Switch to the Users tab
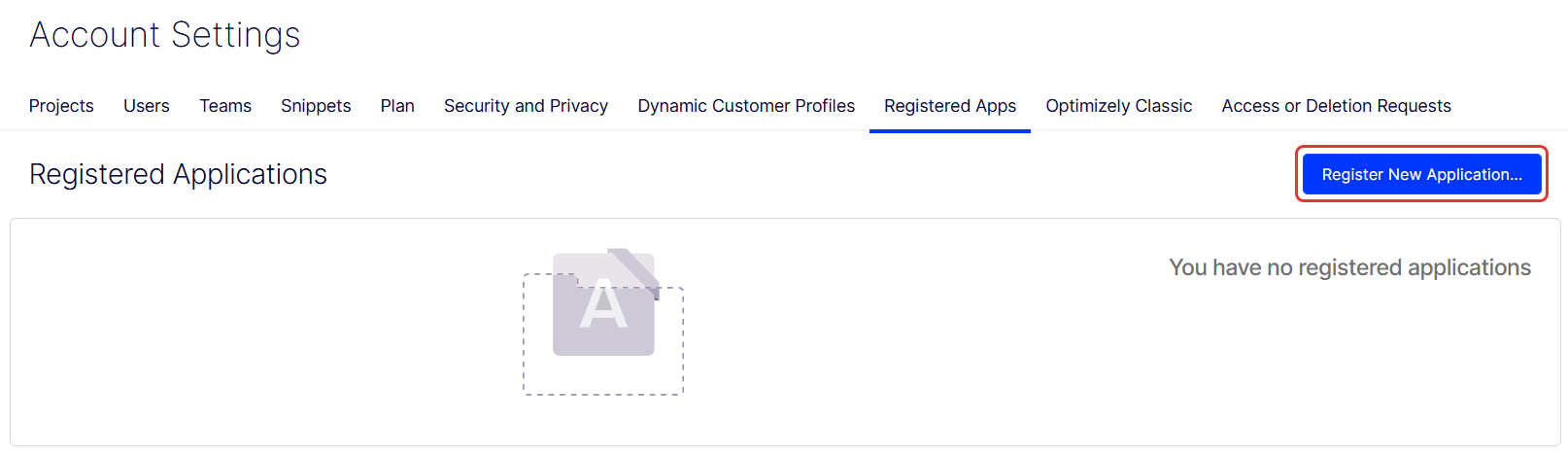This screenshot has height=458, width=1568. (147, 106)
